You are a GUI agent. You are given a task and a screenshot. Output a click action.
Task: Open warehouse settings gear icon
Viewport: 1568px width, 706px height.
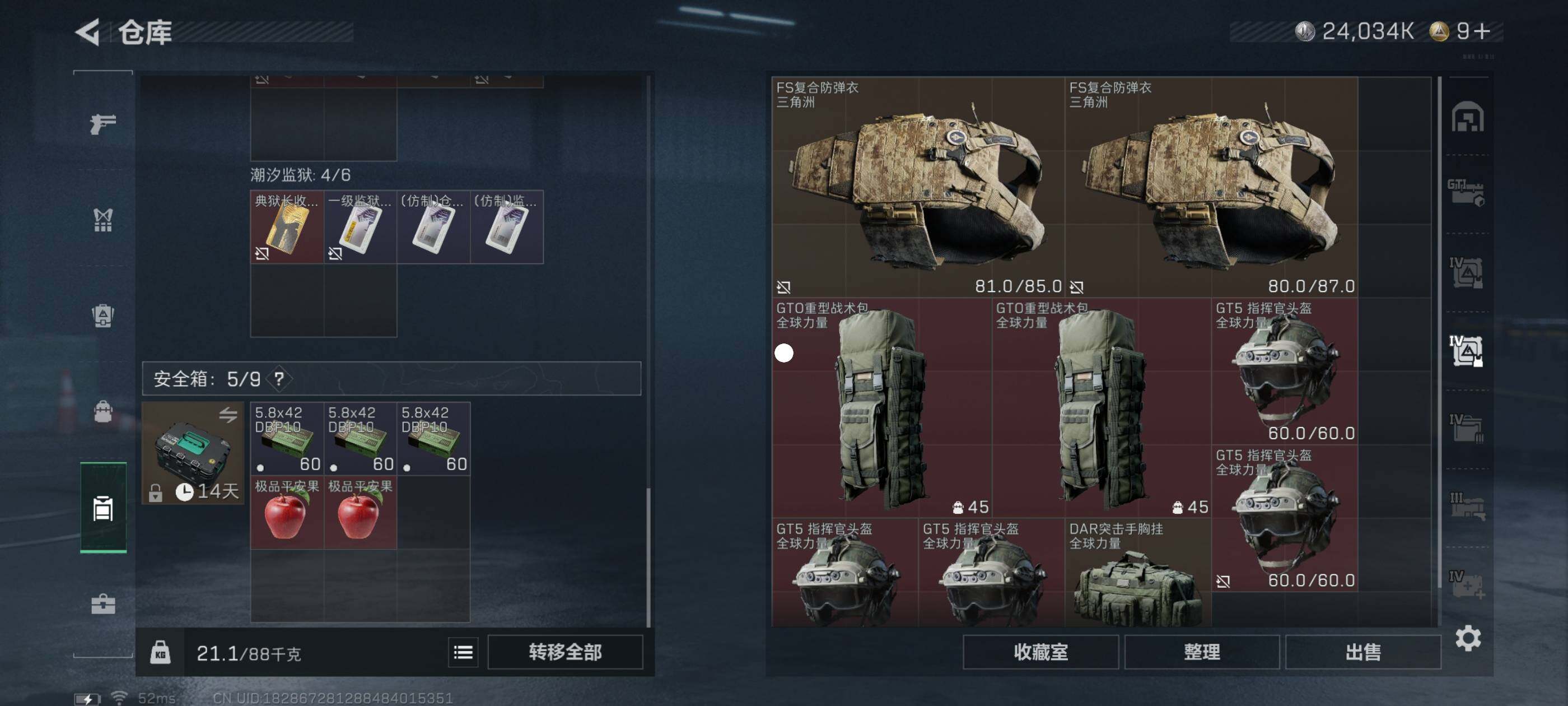(x=1468, y=638)
